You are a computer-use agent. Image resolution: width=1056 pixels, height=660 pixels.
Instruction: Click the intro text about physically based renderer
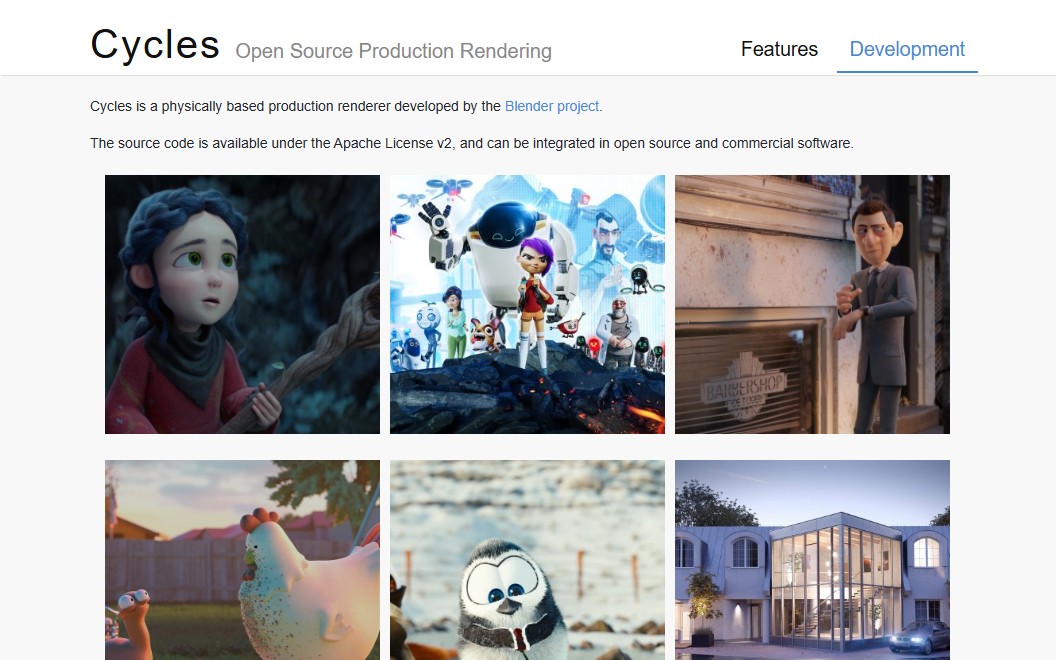tap(295, 106)
